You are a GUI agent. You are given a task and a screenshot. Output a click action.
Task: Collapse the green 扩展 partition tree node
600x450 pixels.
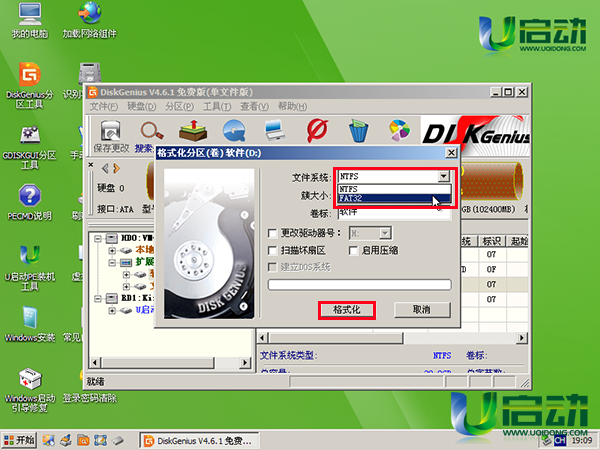coord(112,262)
